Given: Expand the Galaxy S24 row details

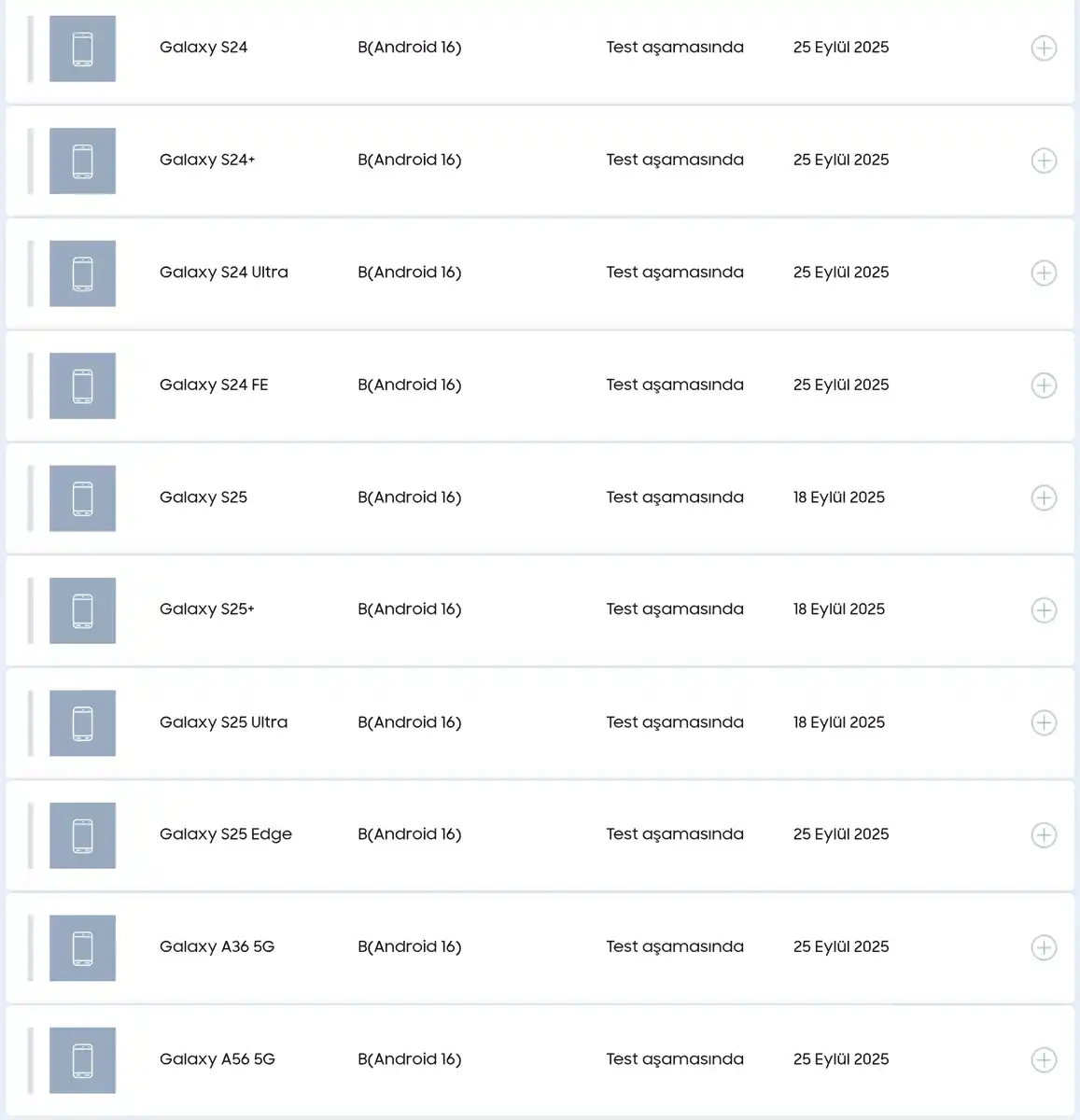Looking at the screenshot, I should click(x=1044, y=48).
